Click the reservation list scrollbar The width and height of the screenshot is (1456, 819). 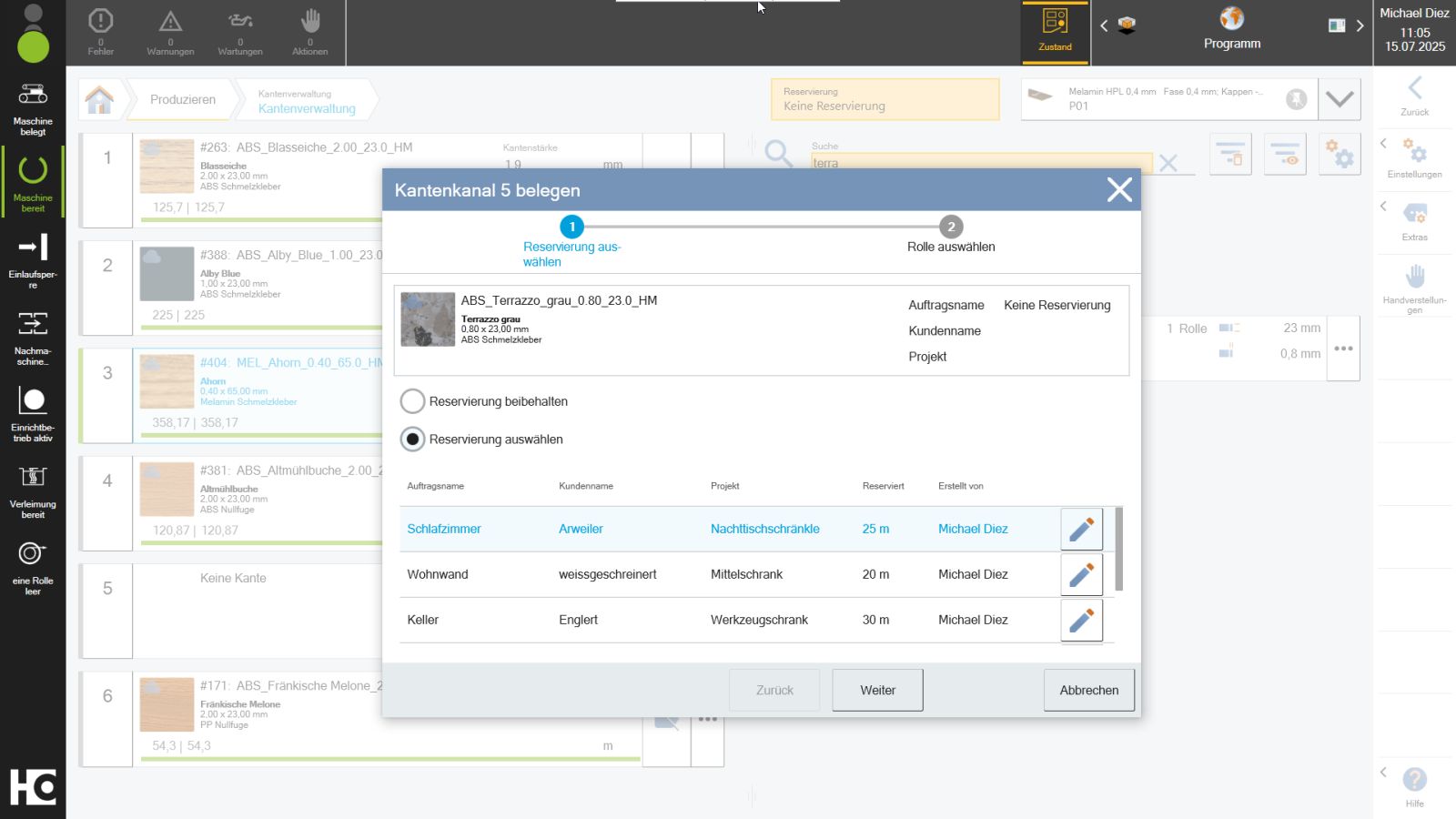point(1118,549)
